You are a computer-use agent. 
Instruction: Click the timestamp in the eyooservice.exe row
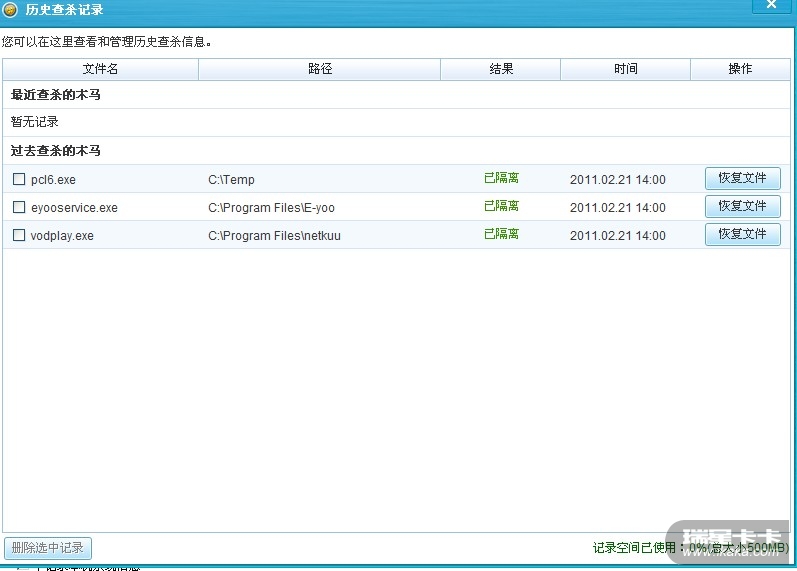coord(618,207)
